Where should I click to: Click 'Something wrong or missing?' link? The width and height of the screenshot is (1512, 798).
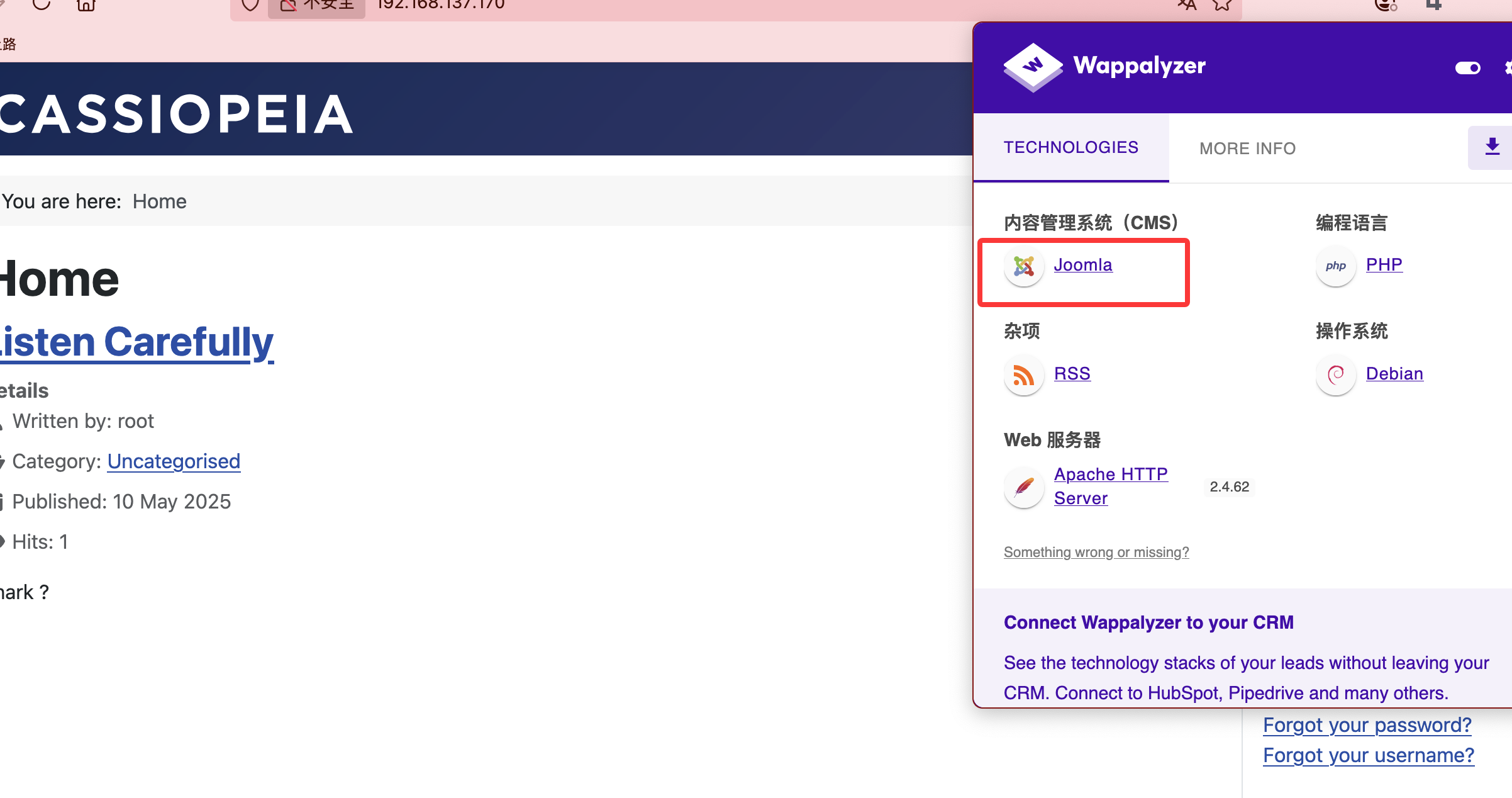tap(1096, 552)
